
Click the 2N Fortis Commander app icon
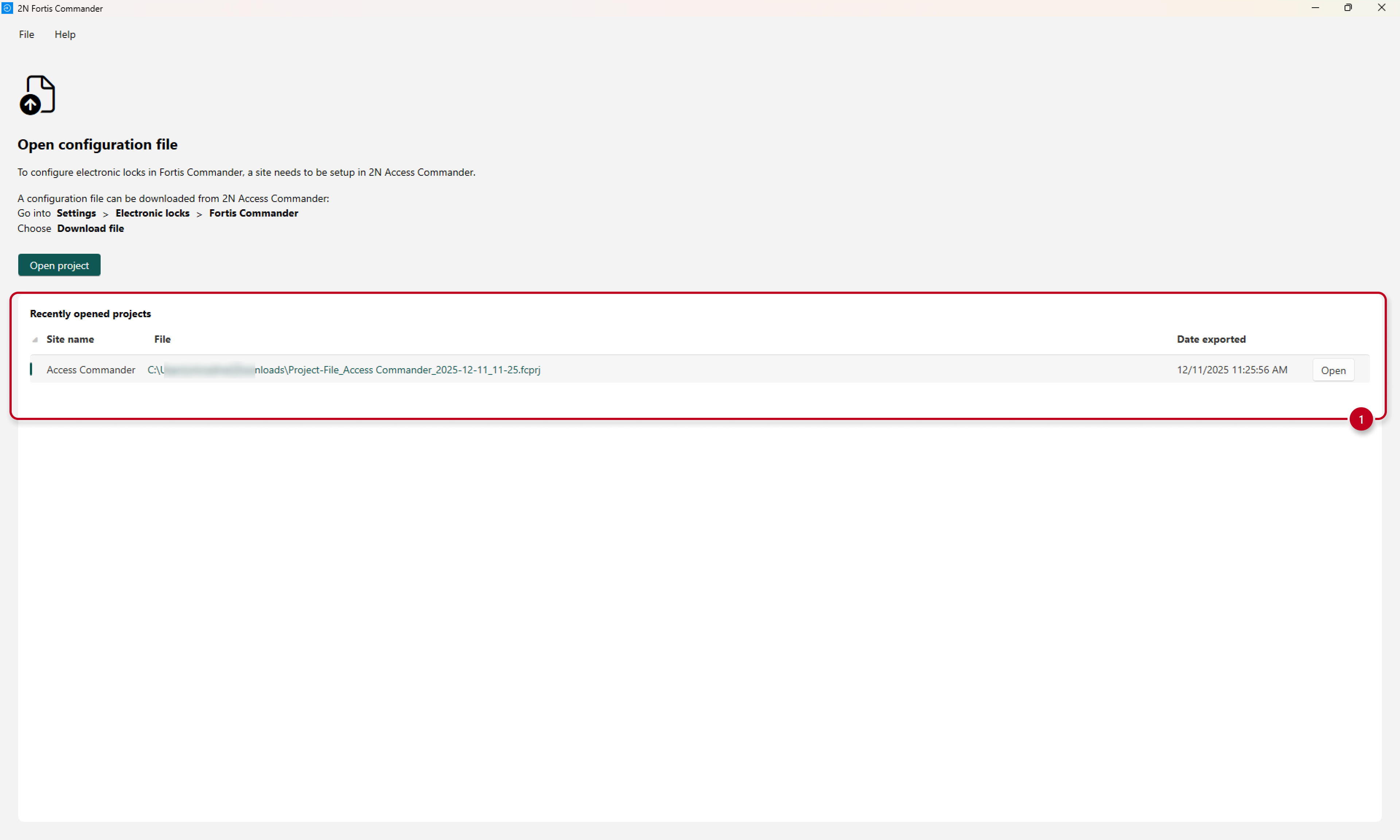[x=7, y=8]
